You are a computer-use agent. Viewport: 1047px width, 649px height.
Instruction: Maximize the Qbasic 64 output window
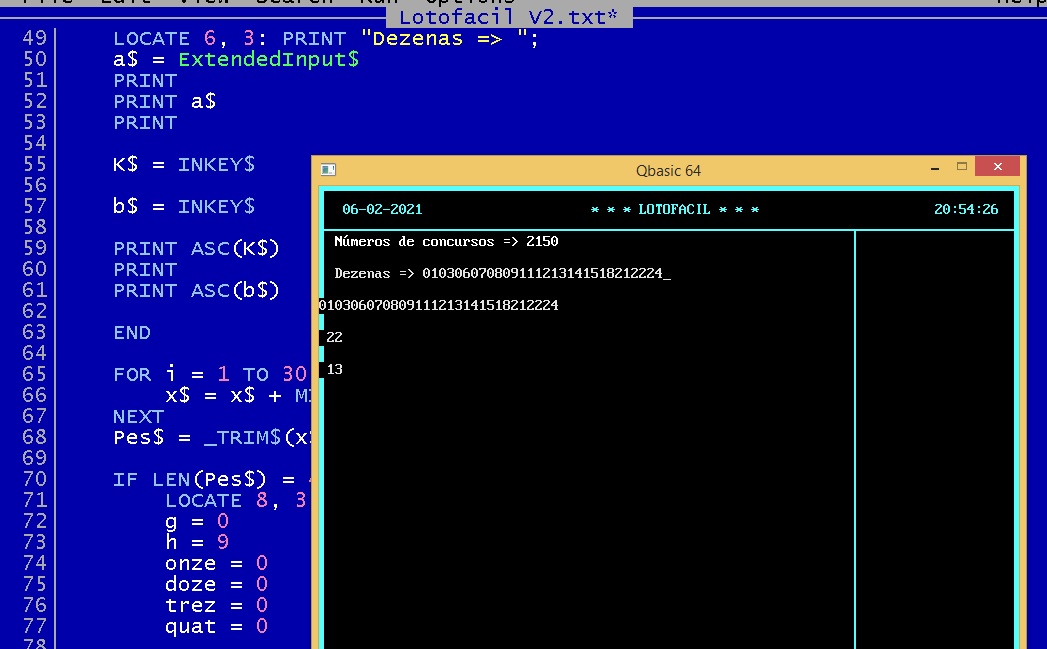[x=962, y=167]
